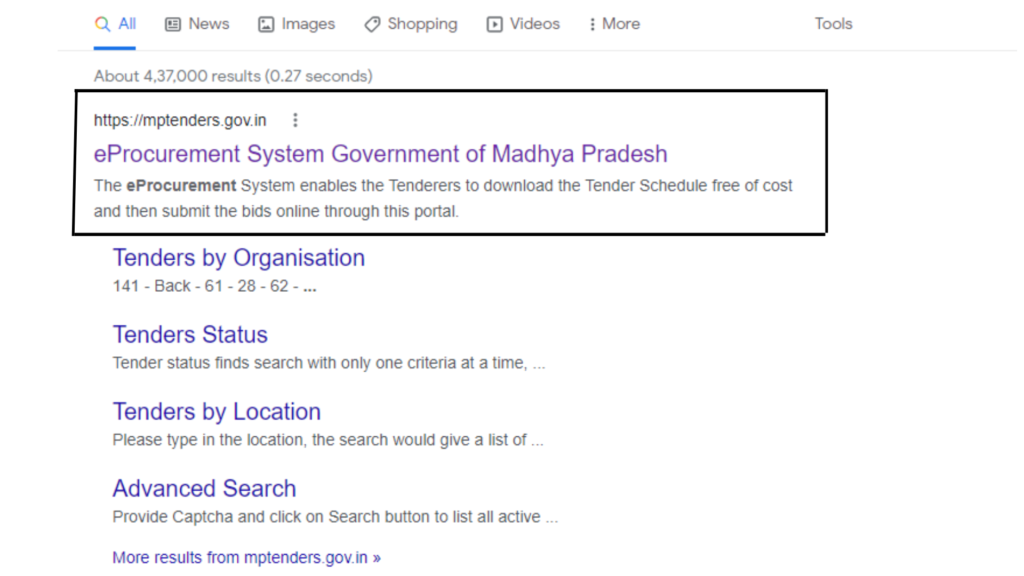Viewport: 1024px width, 576px height.
Task: Open the Advanced Search sitelink
Action: point(204,489)
